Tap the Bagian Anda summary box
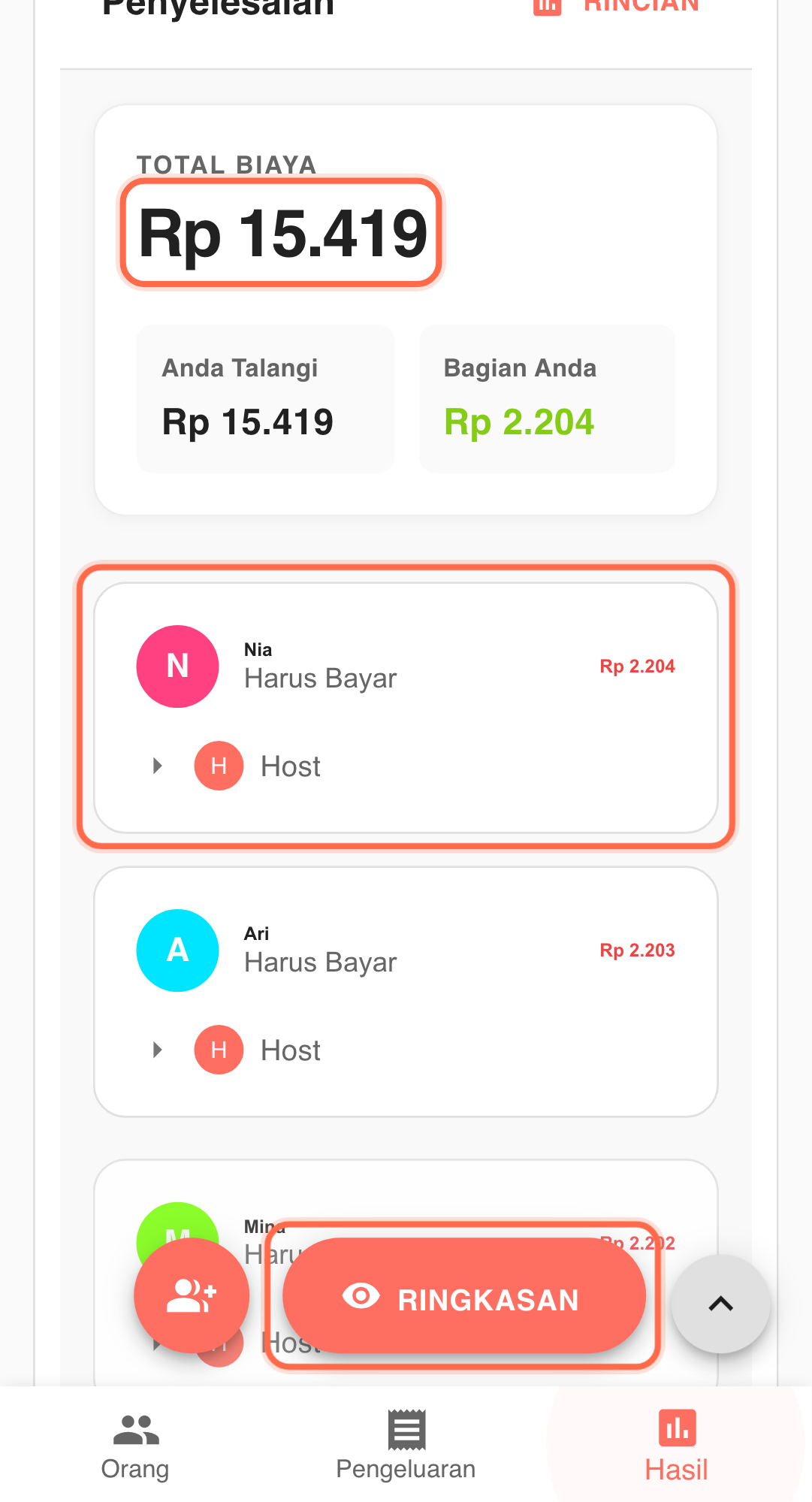The image size is (812, 1502). coord(547,399)
